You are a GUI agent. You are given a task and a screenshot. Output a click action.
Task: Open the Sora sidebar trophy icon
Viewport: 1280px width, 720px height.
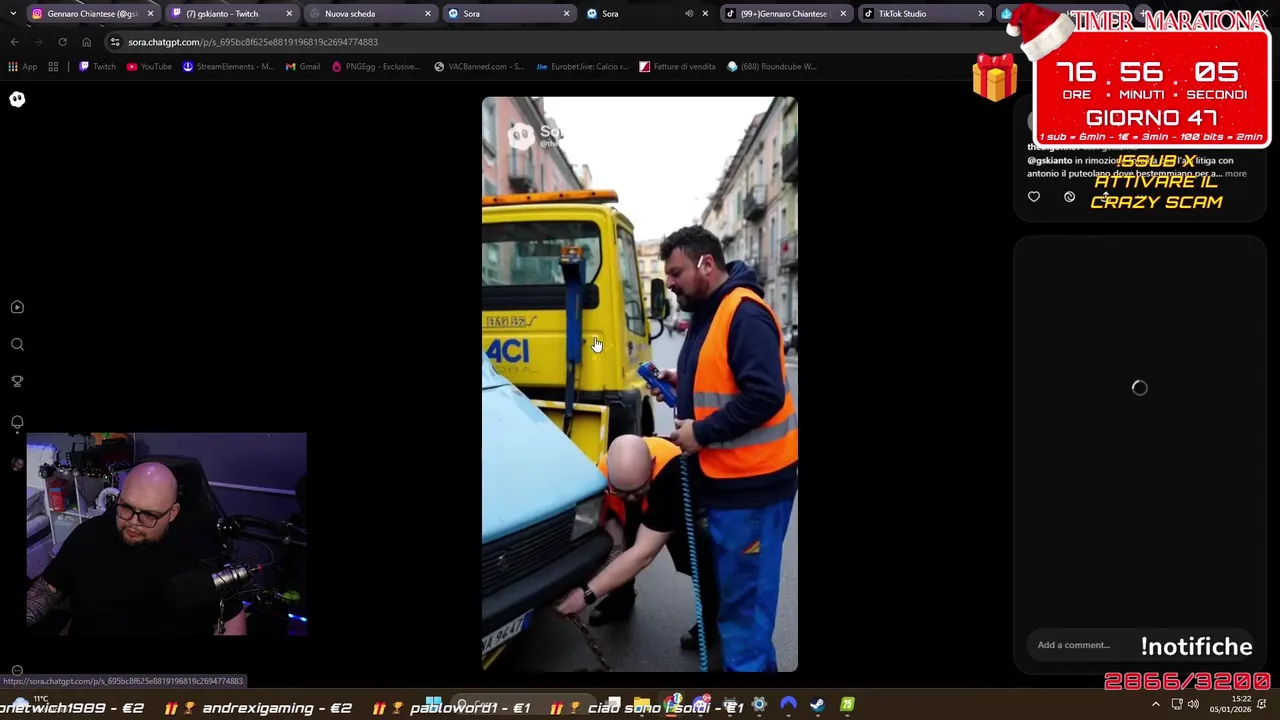pyautogui.click(x=17, y=381)
